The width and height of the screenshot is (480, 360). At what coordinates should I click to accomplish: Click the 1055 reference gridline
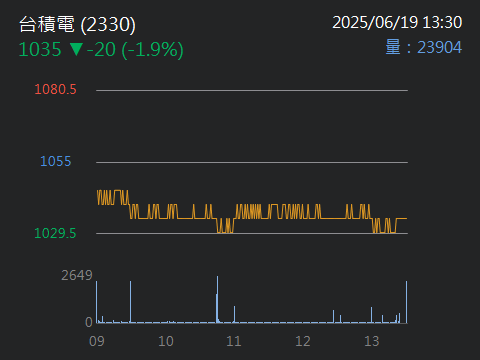pyautogui.click(x=252, y=162)
